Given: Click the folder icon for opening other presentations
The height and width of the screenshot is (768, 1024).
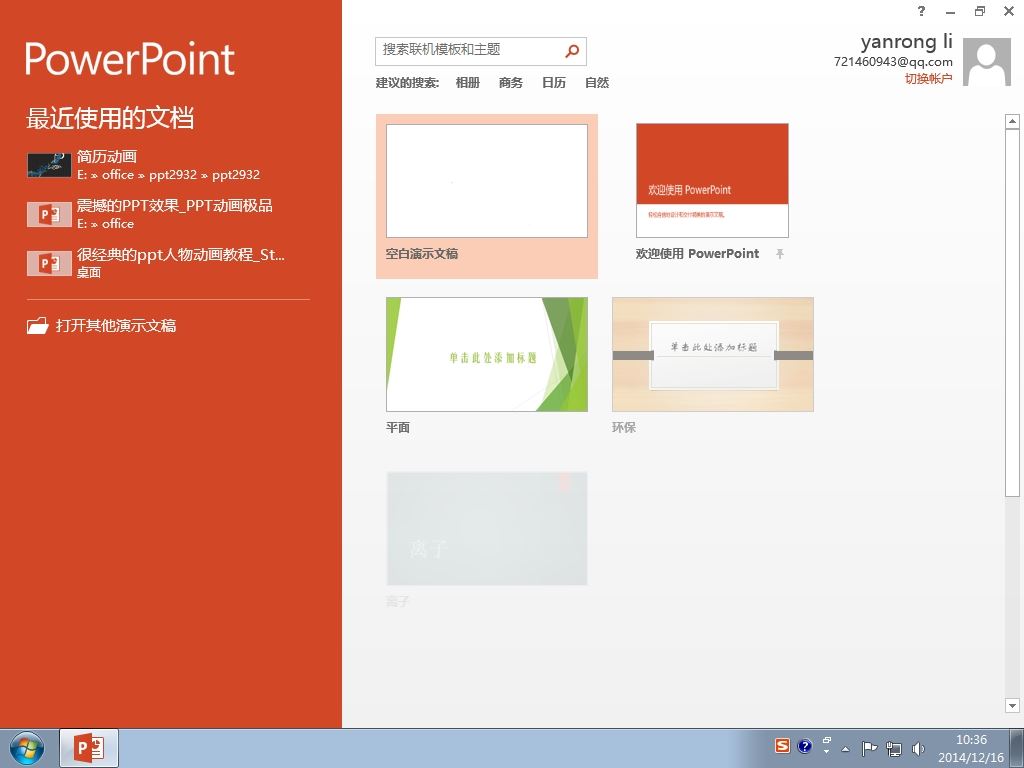Looking at the screenshot, I should click(38, 325).
